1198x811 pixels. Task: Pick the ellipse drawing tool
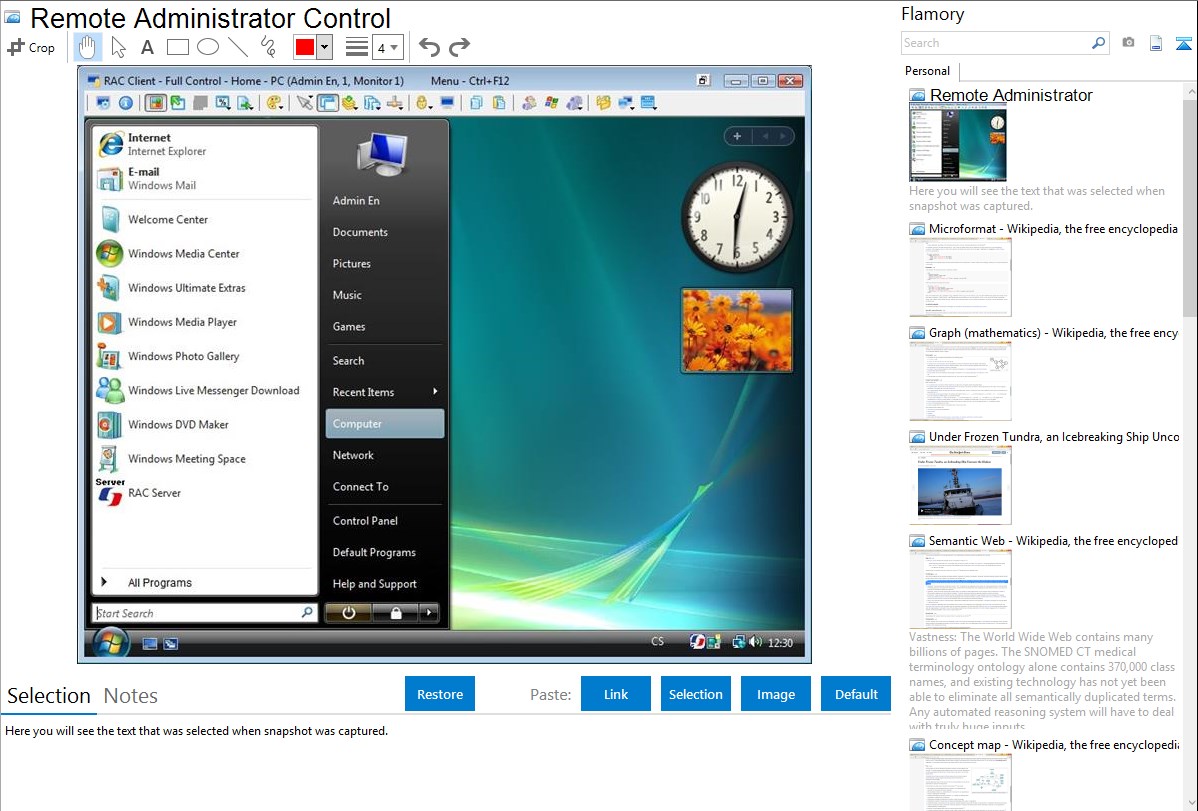tap(208, 47)
